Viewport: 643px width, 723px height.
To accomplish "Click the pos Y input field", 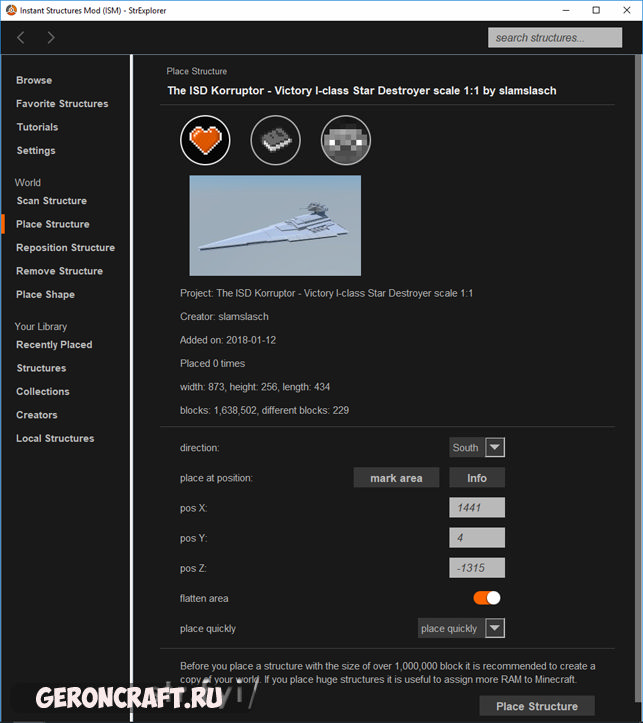I will [477, 538].
